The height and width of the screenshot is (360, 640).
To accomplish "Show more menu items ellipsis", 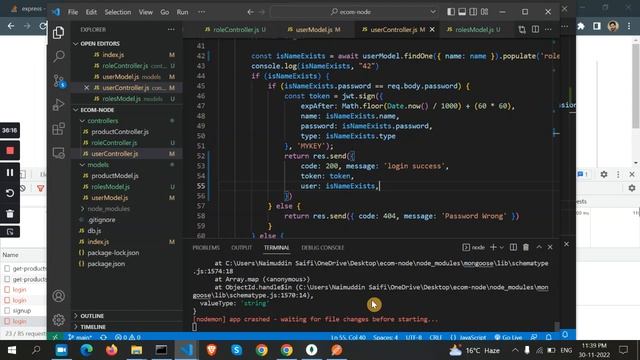I will click(x=202, y=12).
